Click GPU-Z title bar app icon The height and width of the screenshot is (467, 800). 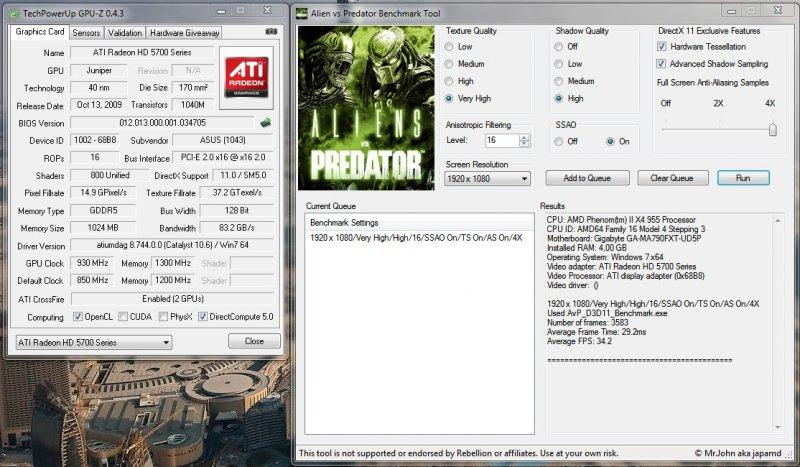tap(15, 13)
